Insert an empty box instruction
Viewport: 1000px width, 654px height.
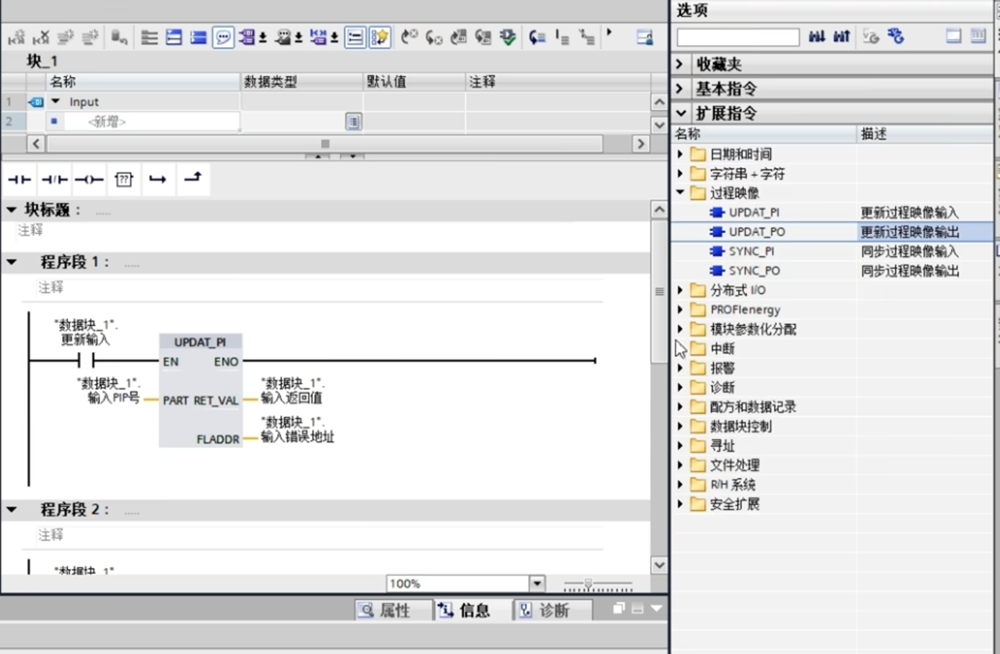123,179
